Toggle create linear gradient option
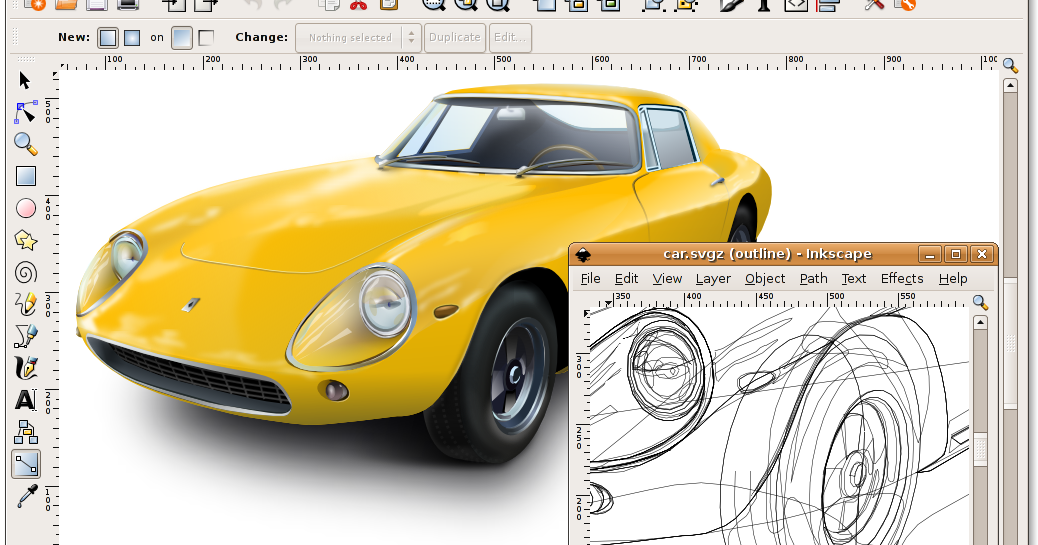The image size is (1038, 545). (108, 38)
